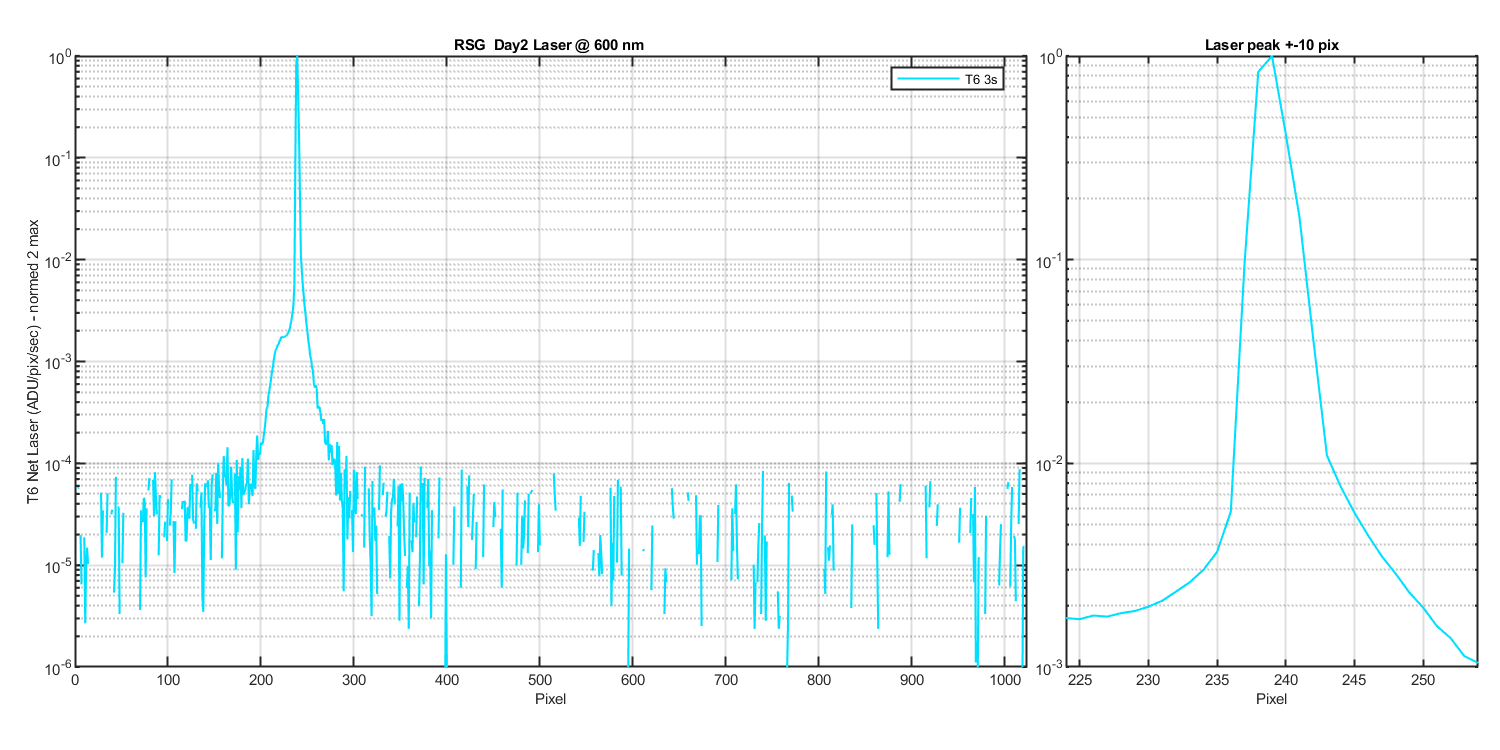Image resolution: width=1500 pixels, height=750 pixels.
Task: Click y-axis tick '10^-5' on the left plot
Action: (56, 565)
